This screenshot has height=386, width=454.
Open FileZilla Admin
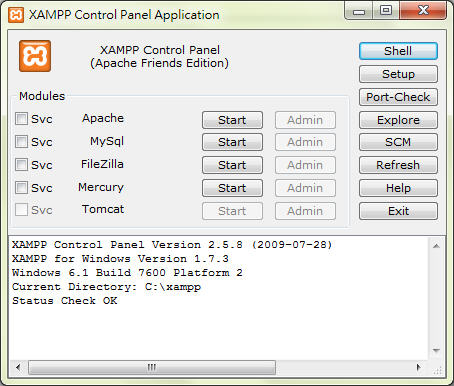305,165
